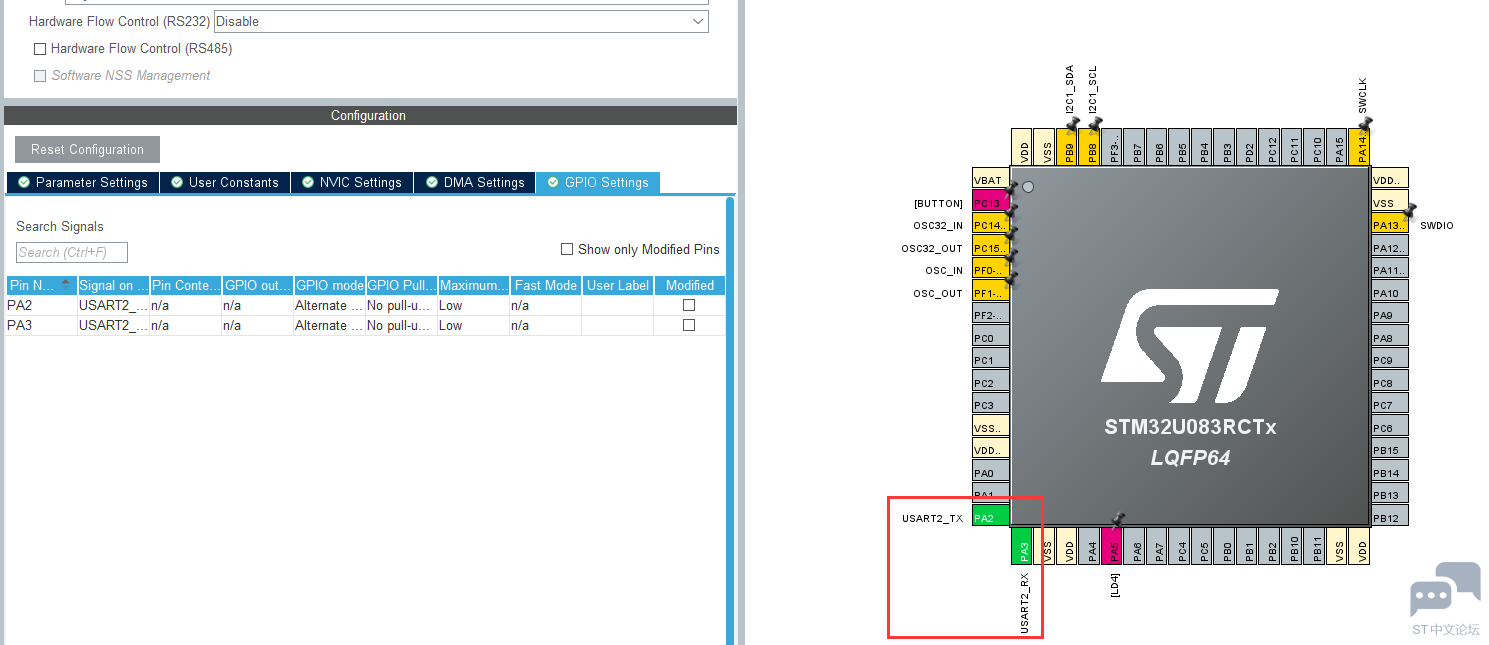Click Signal on Pin column header

[114, 285]
